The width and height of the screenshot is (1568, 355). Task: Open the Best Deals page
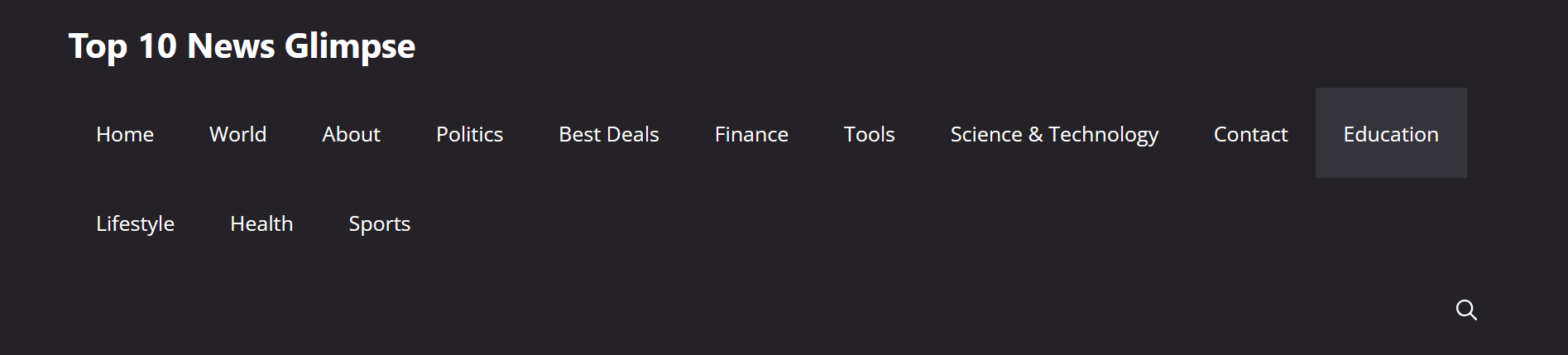point(608,134)
